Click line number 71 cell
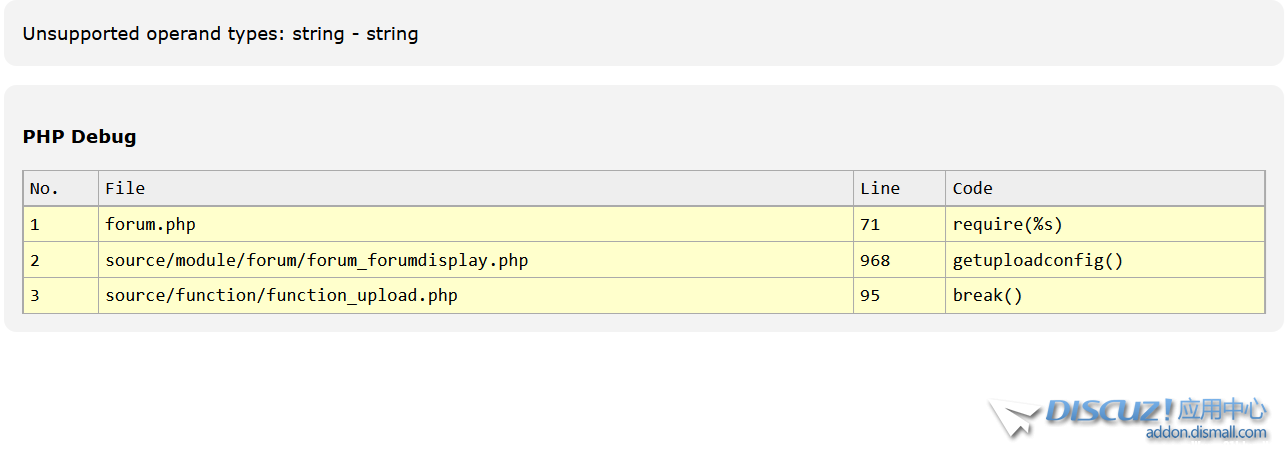This screenshot has width=1285, height=458. 870,224
